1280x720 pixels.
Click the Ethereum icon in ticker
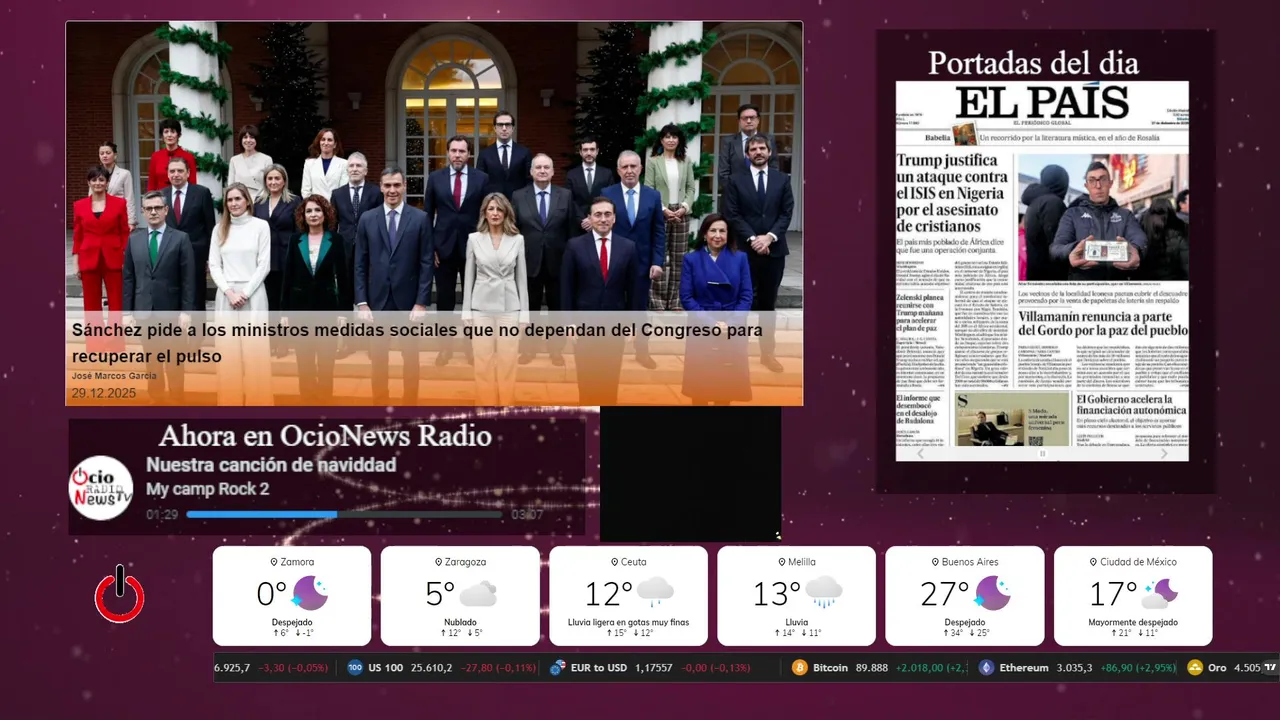point(986,668)
